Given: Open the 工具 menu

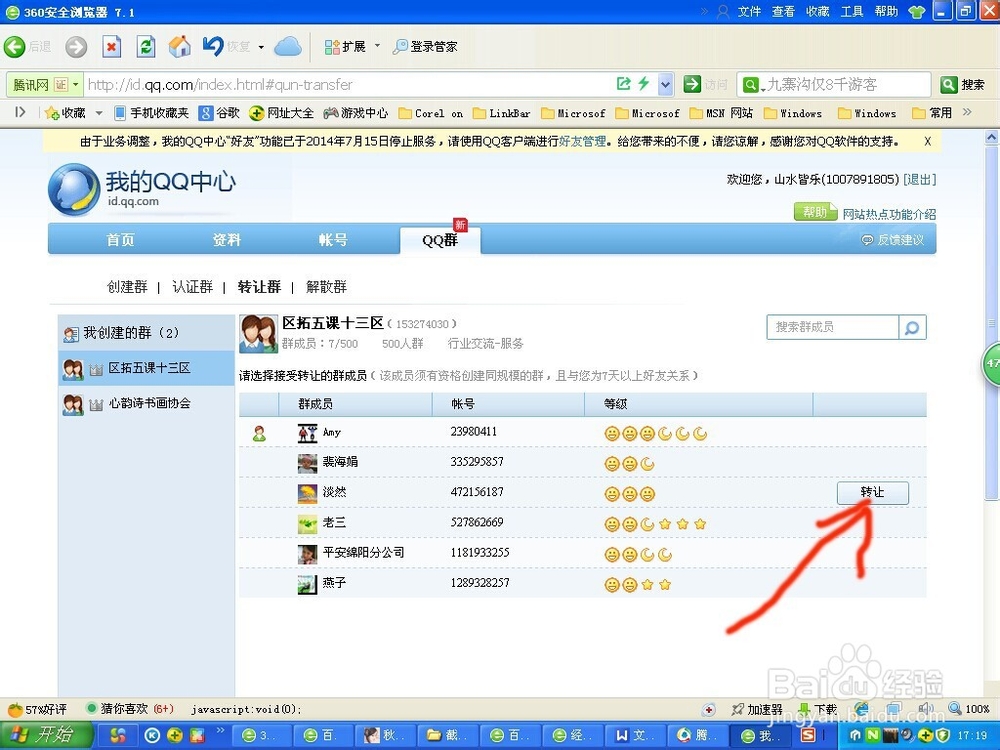Looking at the screenshot, I should 852,11.
